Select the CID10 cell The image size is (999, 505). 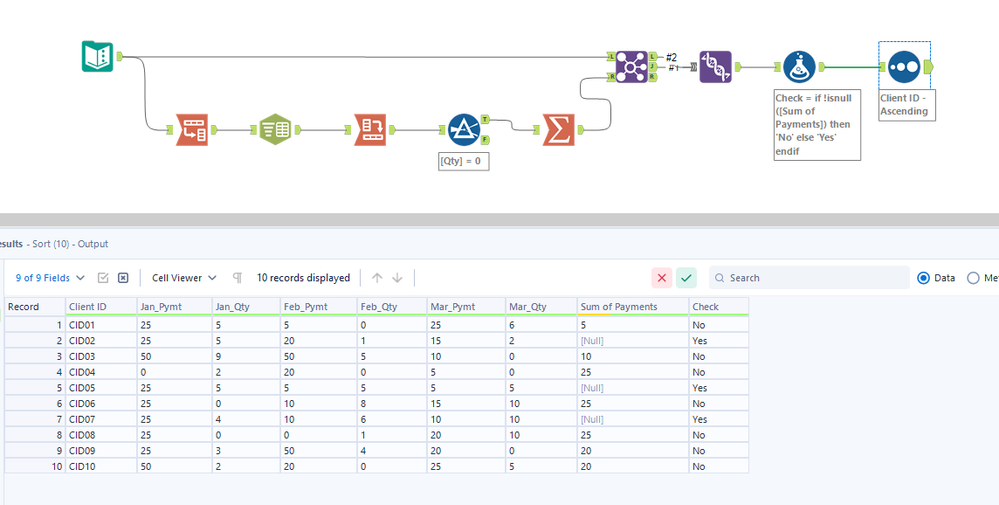point(101,466)
